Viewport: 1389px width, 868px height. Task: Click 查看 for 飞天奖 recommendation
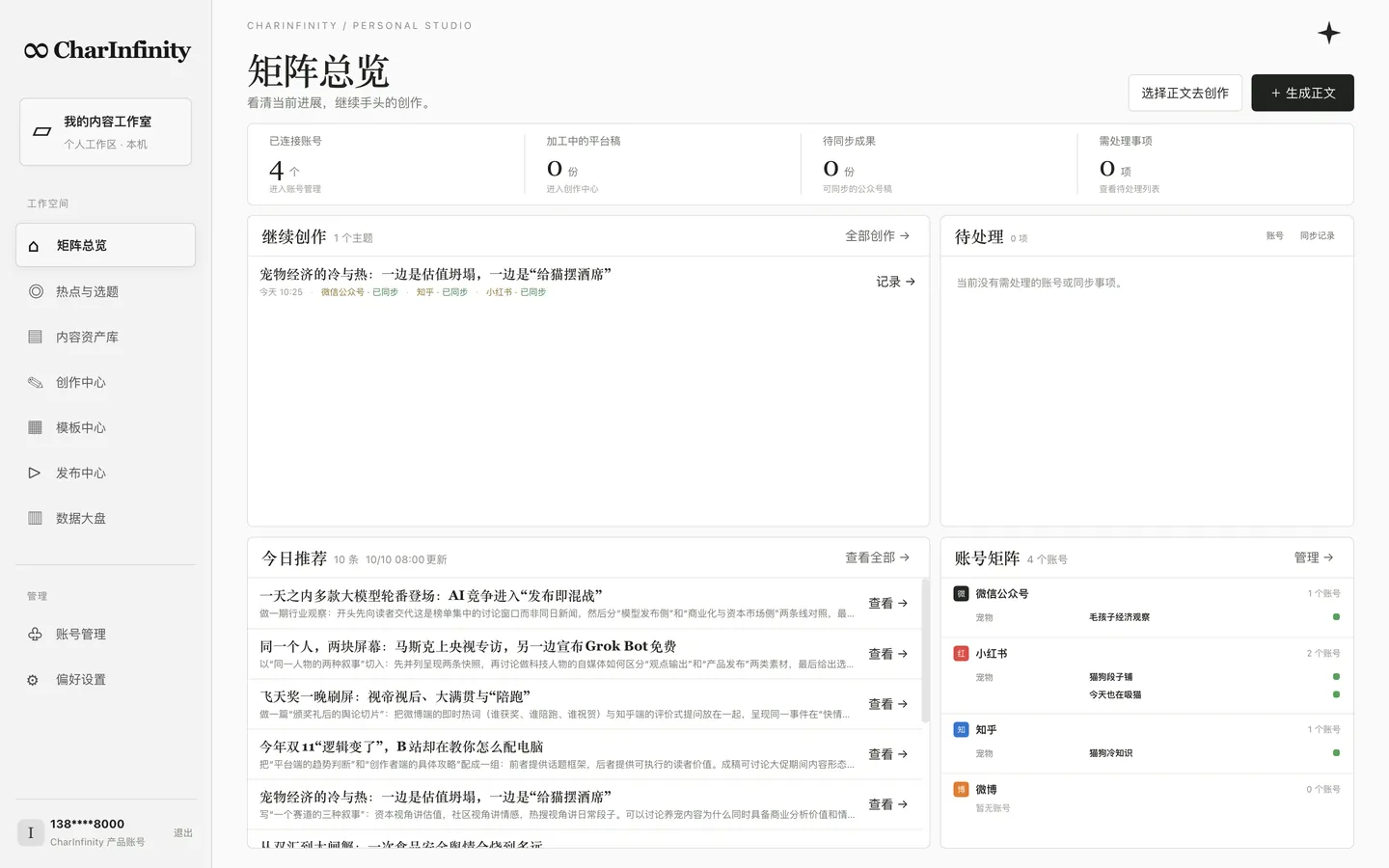pos(888,704)
